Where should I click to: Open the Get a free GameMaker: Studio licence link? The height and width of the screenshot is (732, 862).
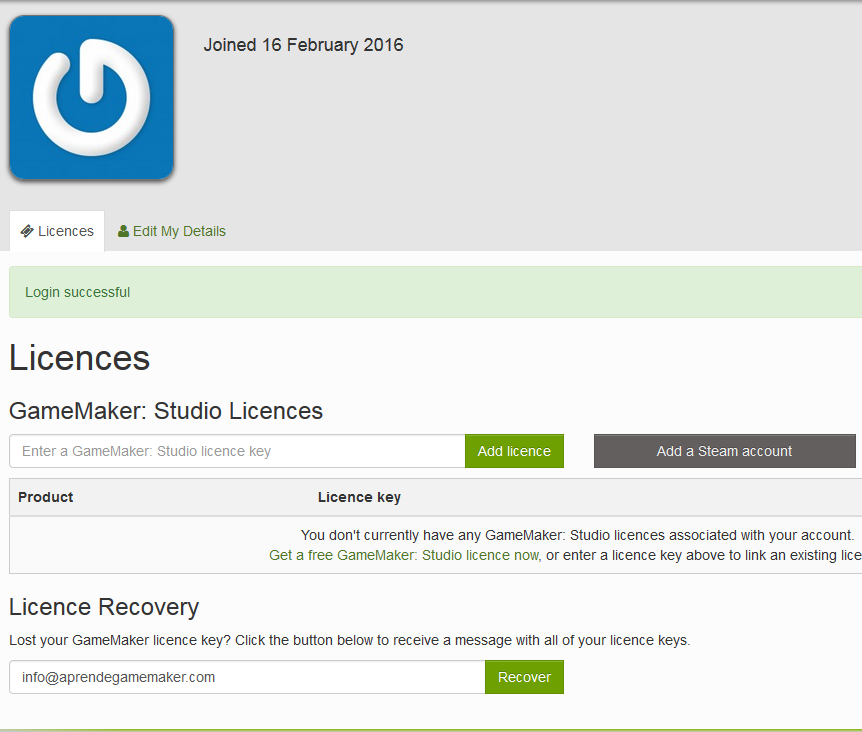[404, 555]
